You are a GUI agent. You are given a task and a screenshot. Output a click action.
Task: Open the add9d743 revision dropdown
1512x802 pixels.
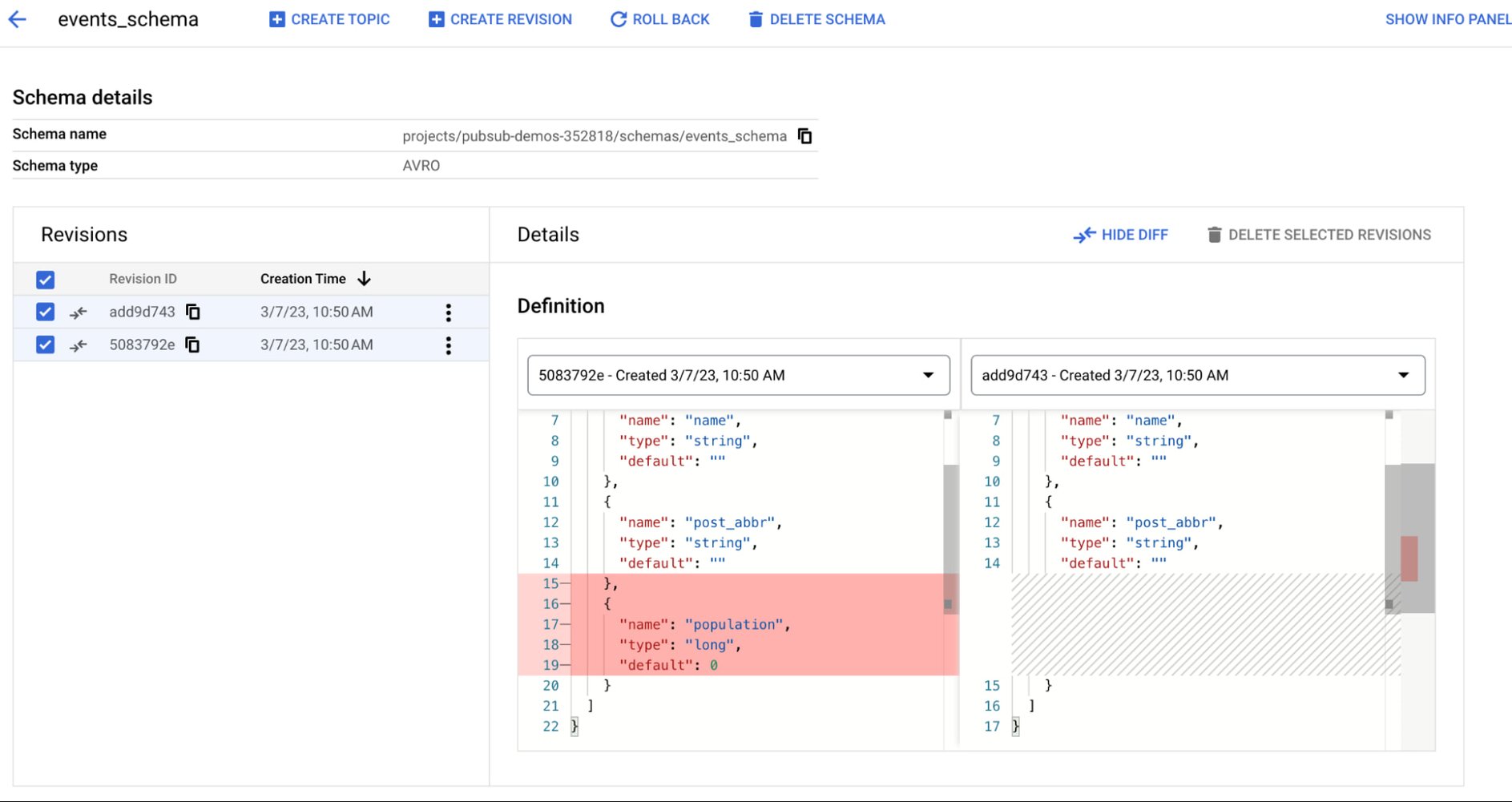pyautogui.click(x=1198, y=375)
